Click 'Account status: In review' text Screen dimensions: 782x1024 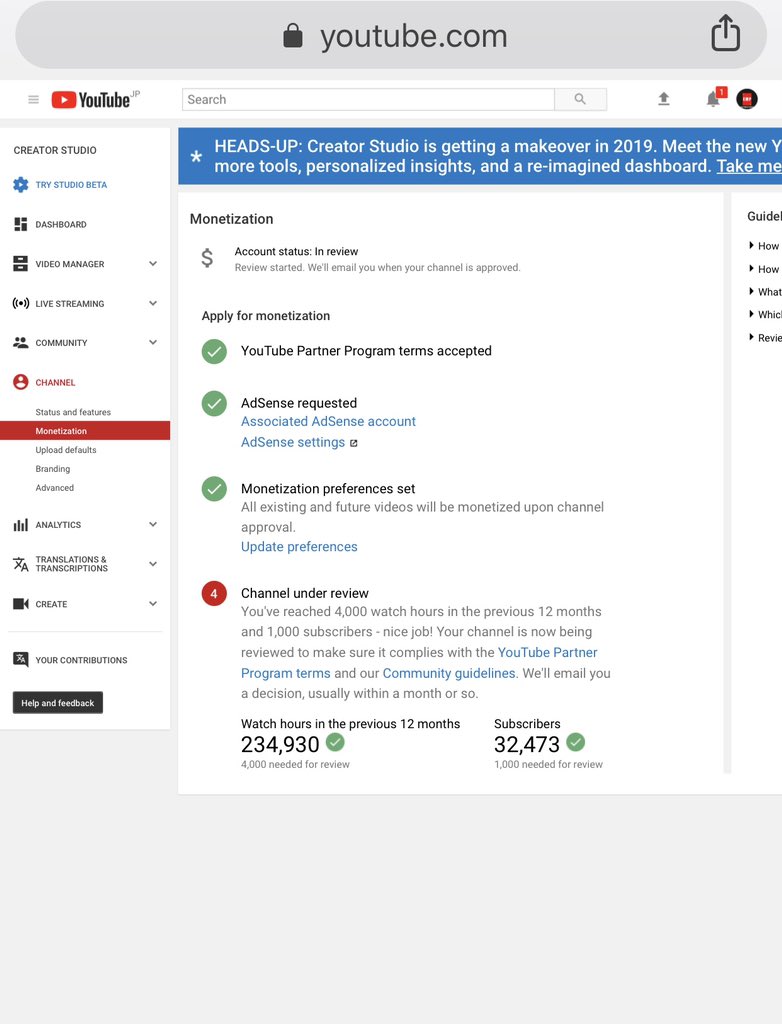click(297, 251)
